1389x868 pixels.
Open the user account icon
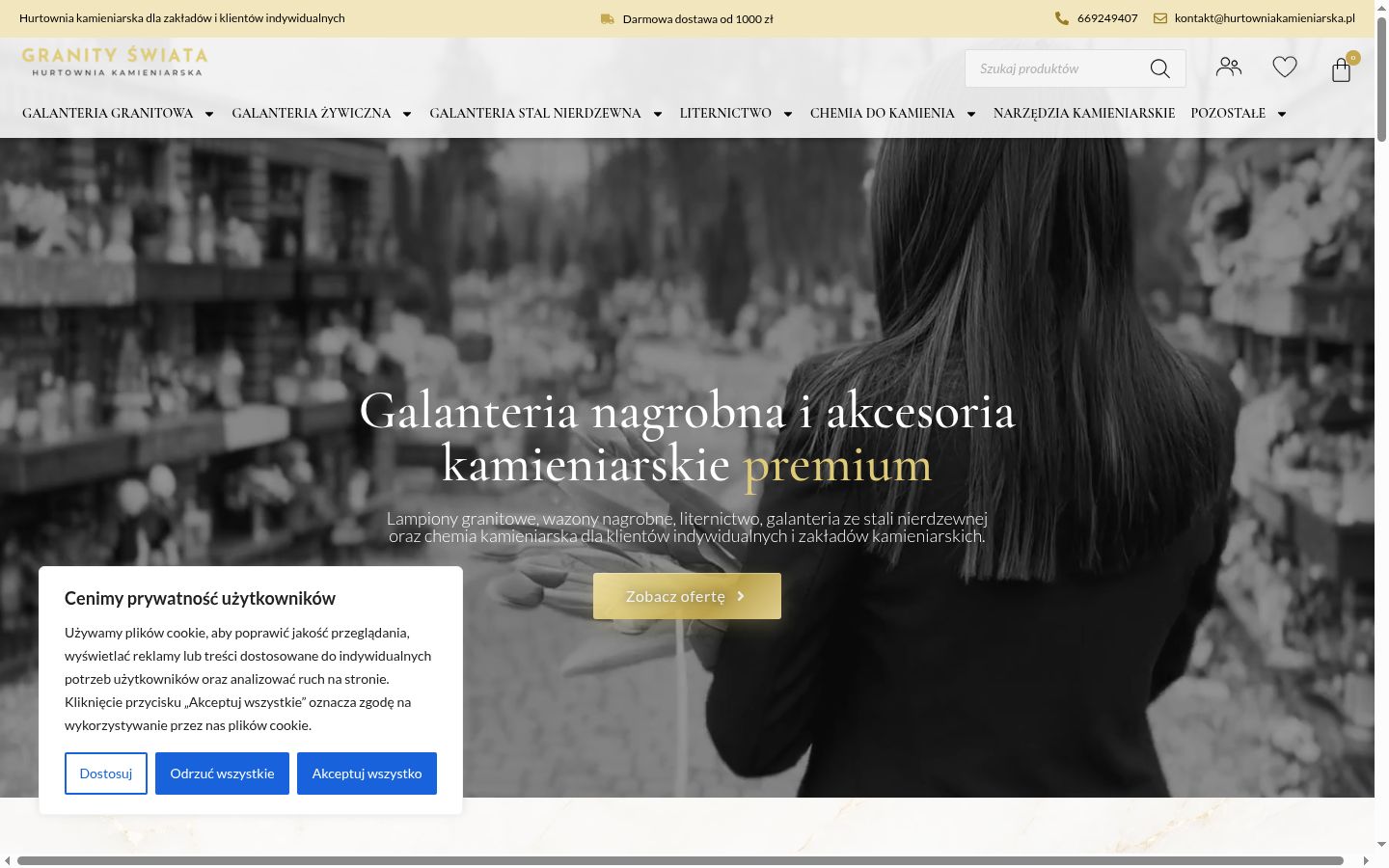[1229, 67]
